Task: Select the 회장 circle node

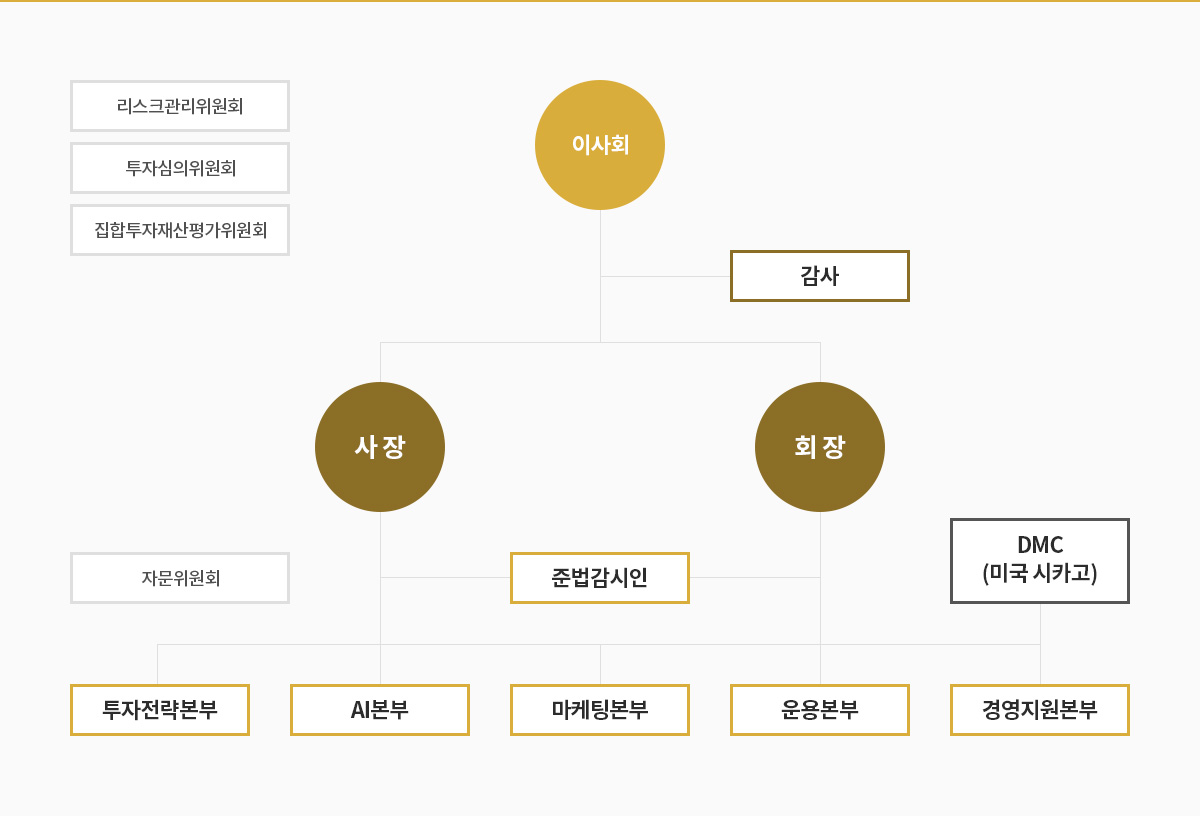Action: [820, 447]
